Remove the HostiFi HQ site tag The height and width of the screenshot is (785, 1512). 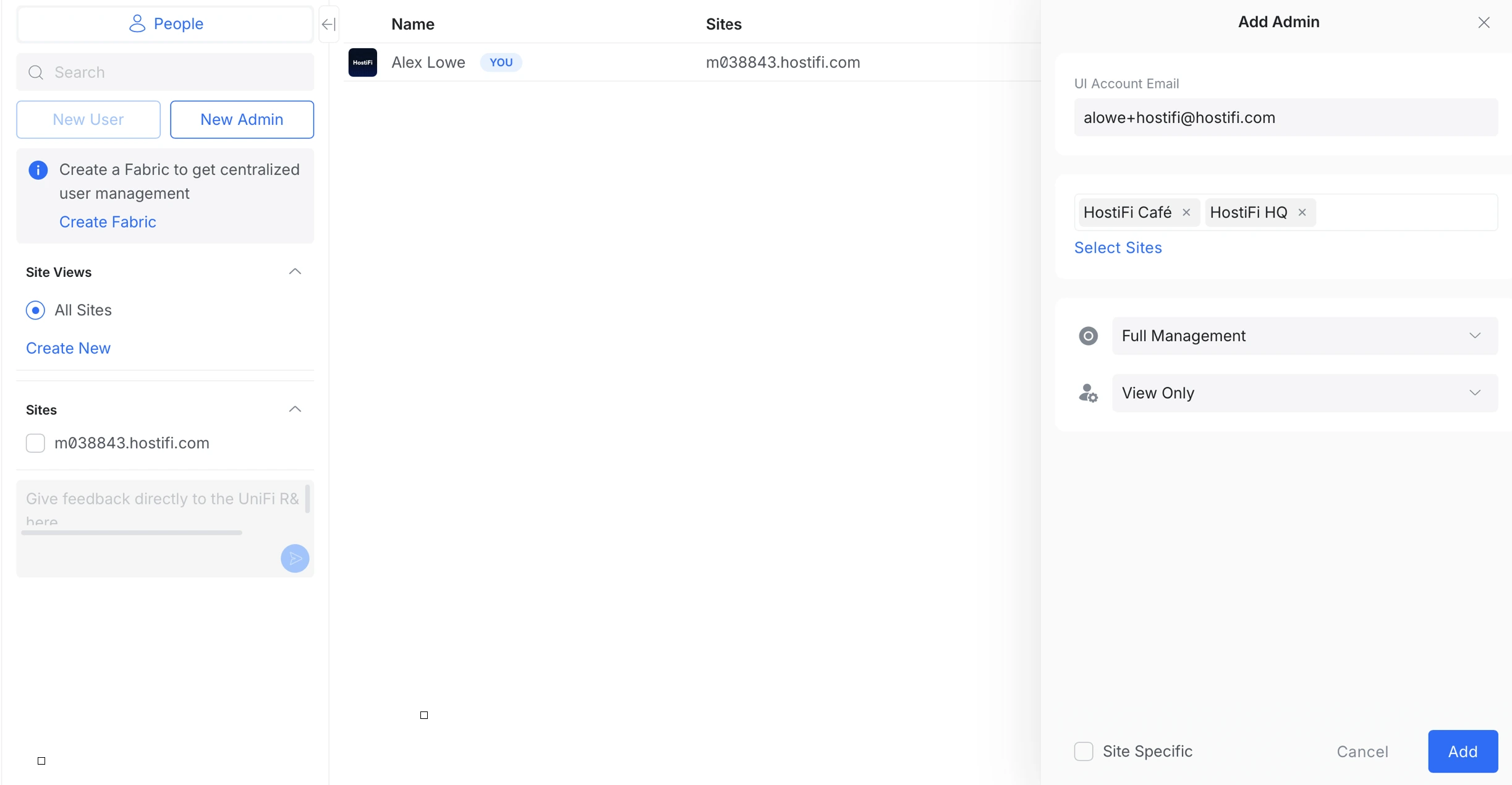point(1302,213)
